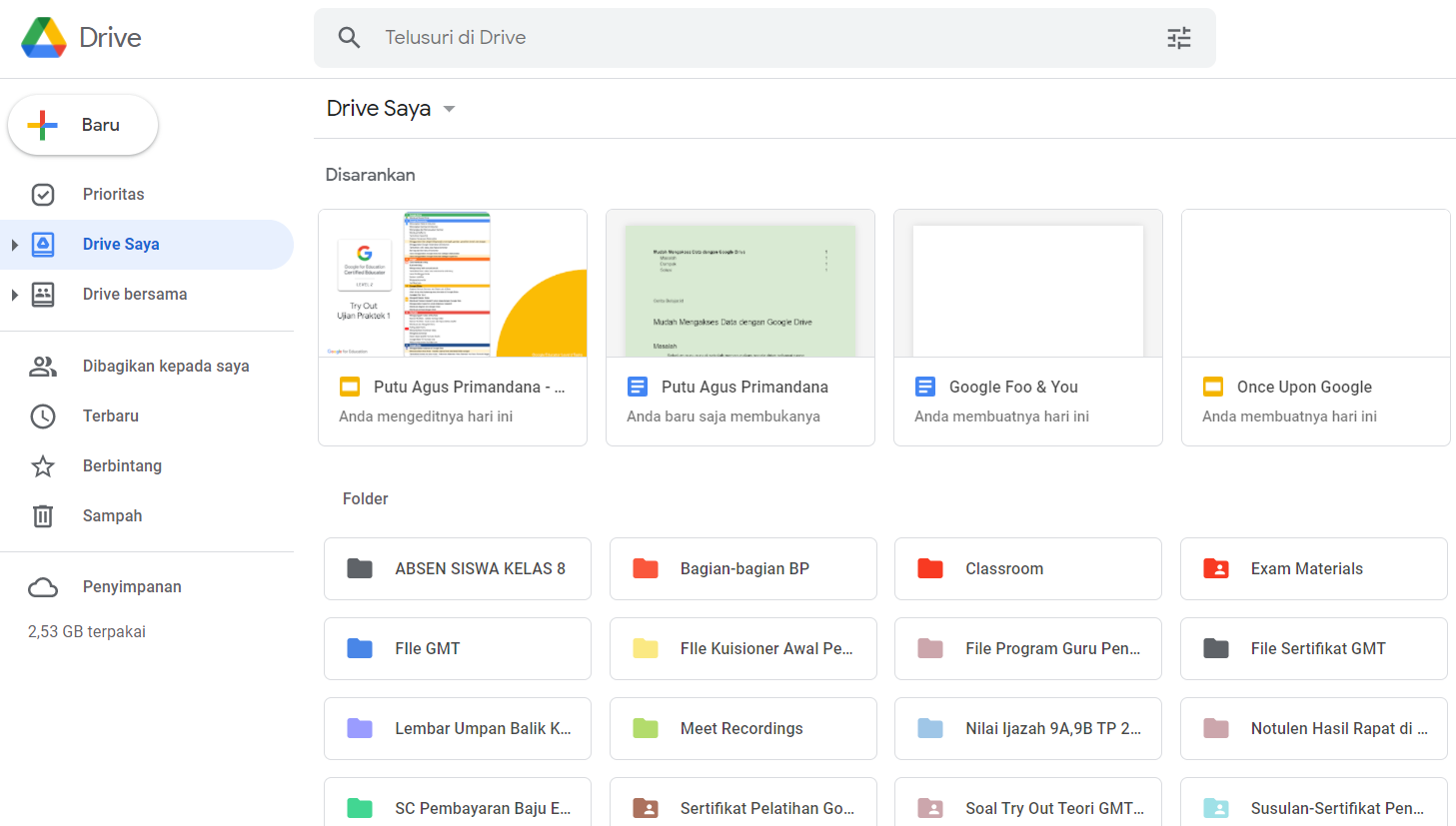Viewport: 1456px width, 826px height.
Task: Expand Drive bersama tree arrow
Action: (x=14, y=295)
